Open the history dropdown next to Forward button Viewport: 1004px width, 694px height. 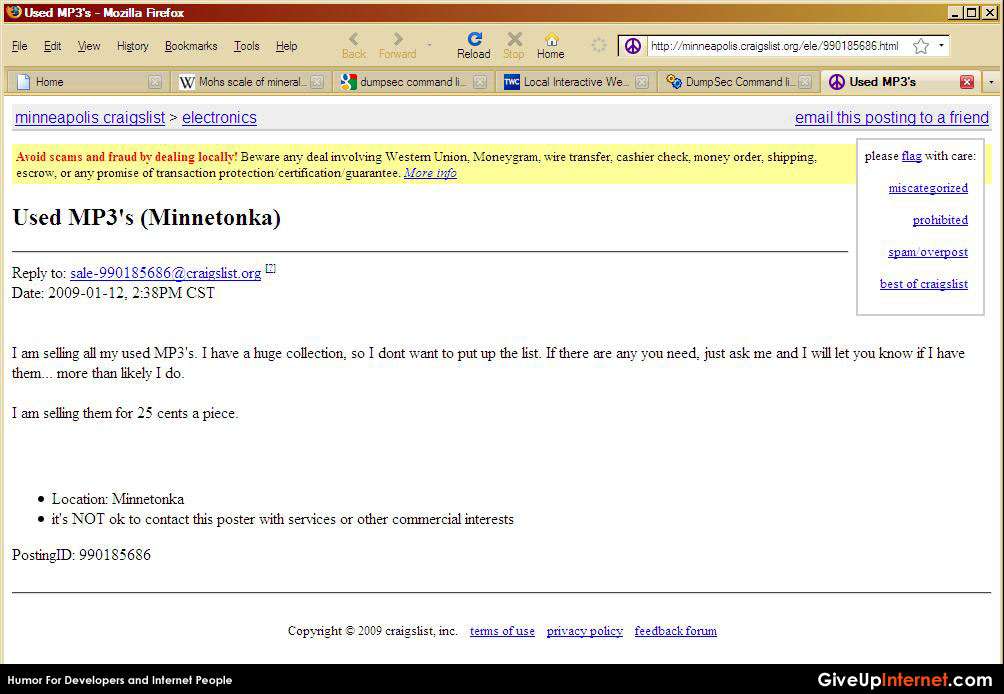[430, 45]
